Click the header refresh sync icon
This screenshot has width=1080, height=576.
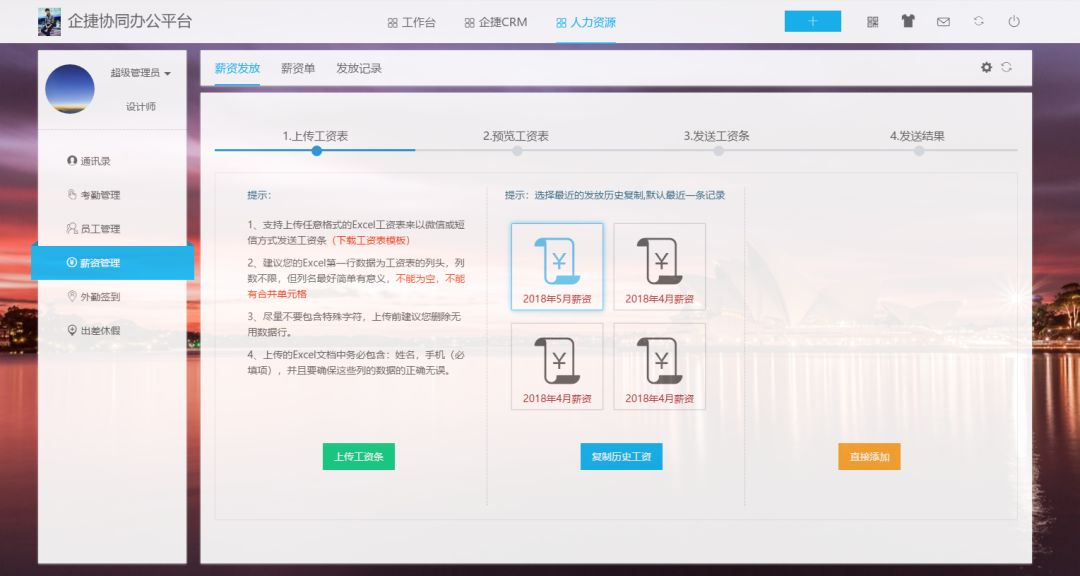click(x=979, y=21)
